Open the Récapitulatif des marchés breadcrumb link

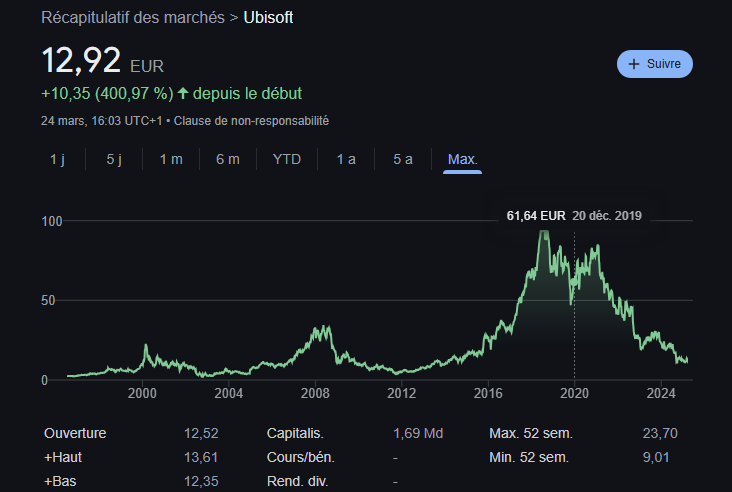click(x=133, y=18)
